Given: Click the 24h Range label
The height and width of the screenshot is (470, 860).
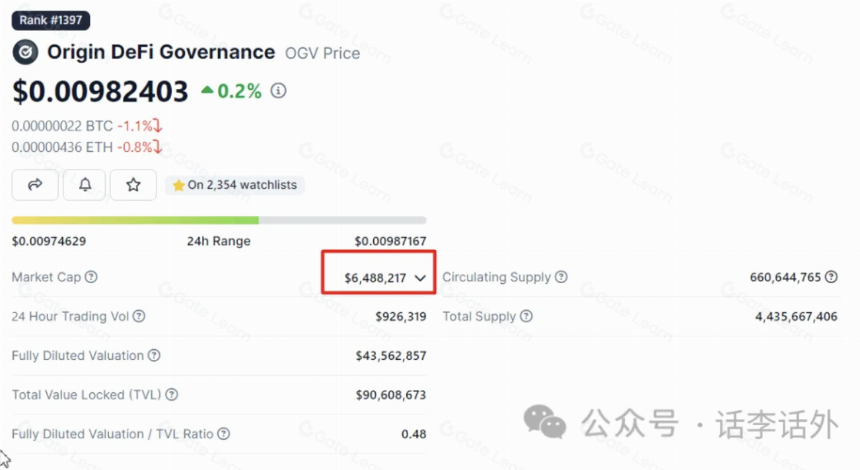Looking at the screenshot, I should (x=219, y=241).
